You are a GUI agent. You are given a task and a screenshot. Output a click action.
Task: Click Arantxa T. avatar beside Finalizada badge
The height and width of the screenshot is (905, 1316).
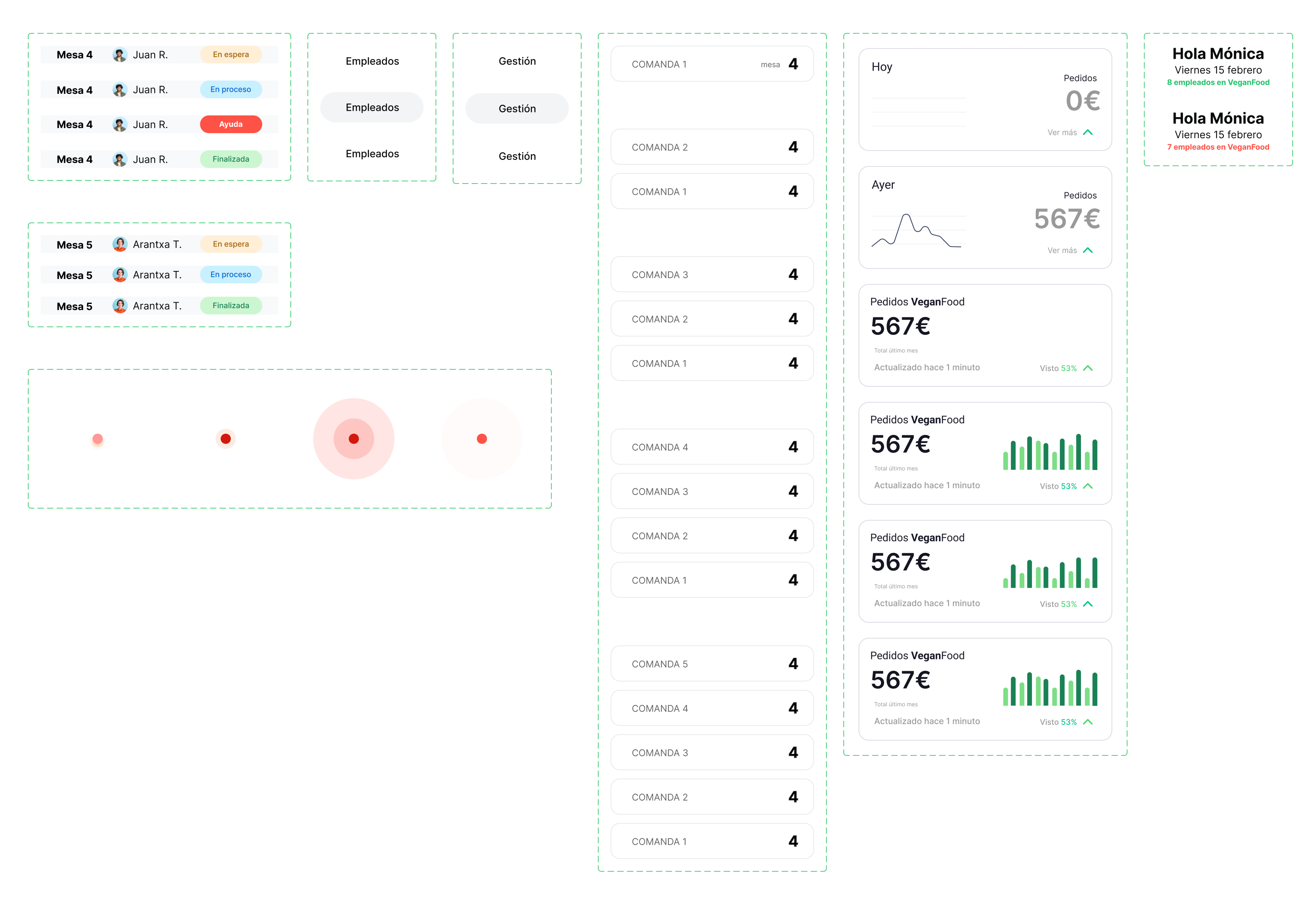coord(120,306)
